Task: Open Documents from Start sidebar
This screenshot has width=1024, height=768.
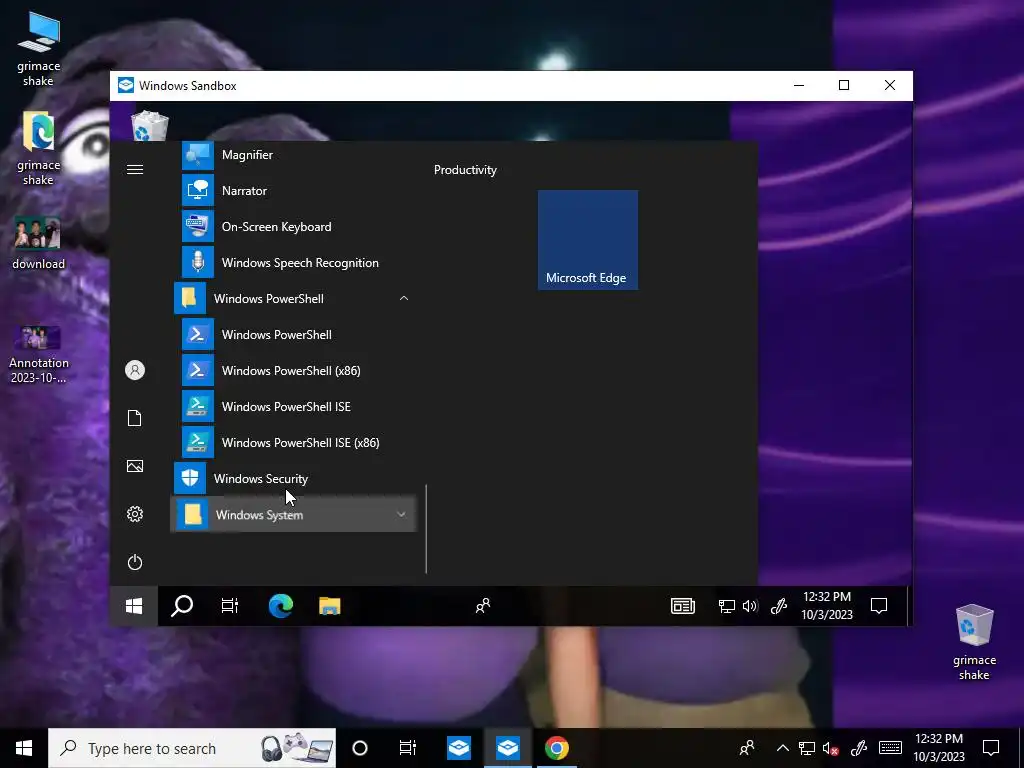Action: [135, 418]
